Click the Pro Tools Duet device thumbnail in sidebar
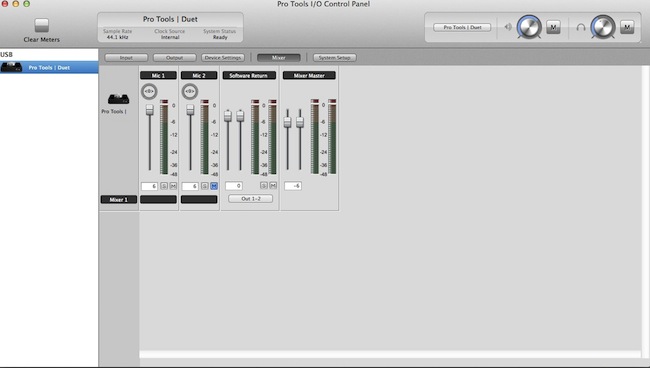 tap(11, 67)
